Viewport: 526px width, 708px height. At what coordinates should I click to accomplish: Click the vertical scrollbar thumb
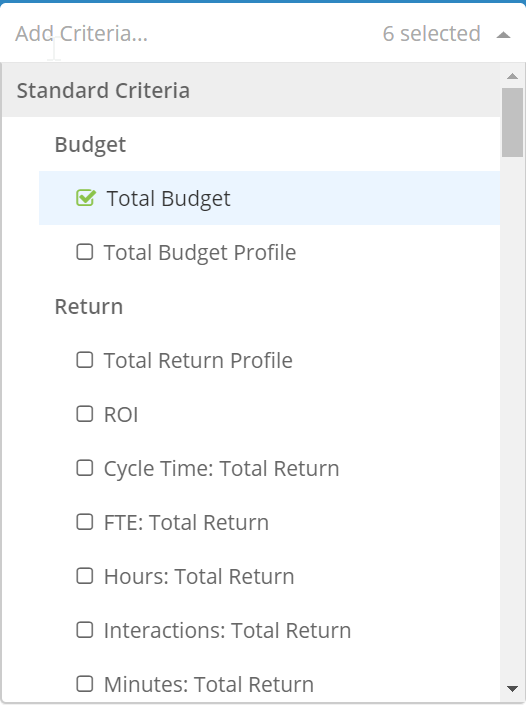coord(512,122)
